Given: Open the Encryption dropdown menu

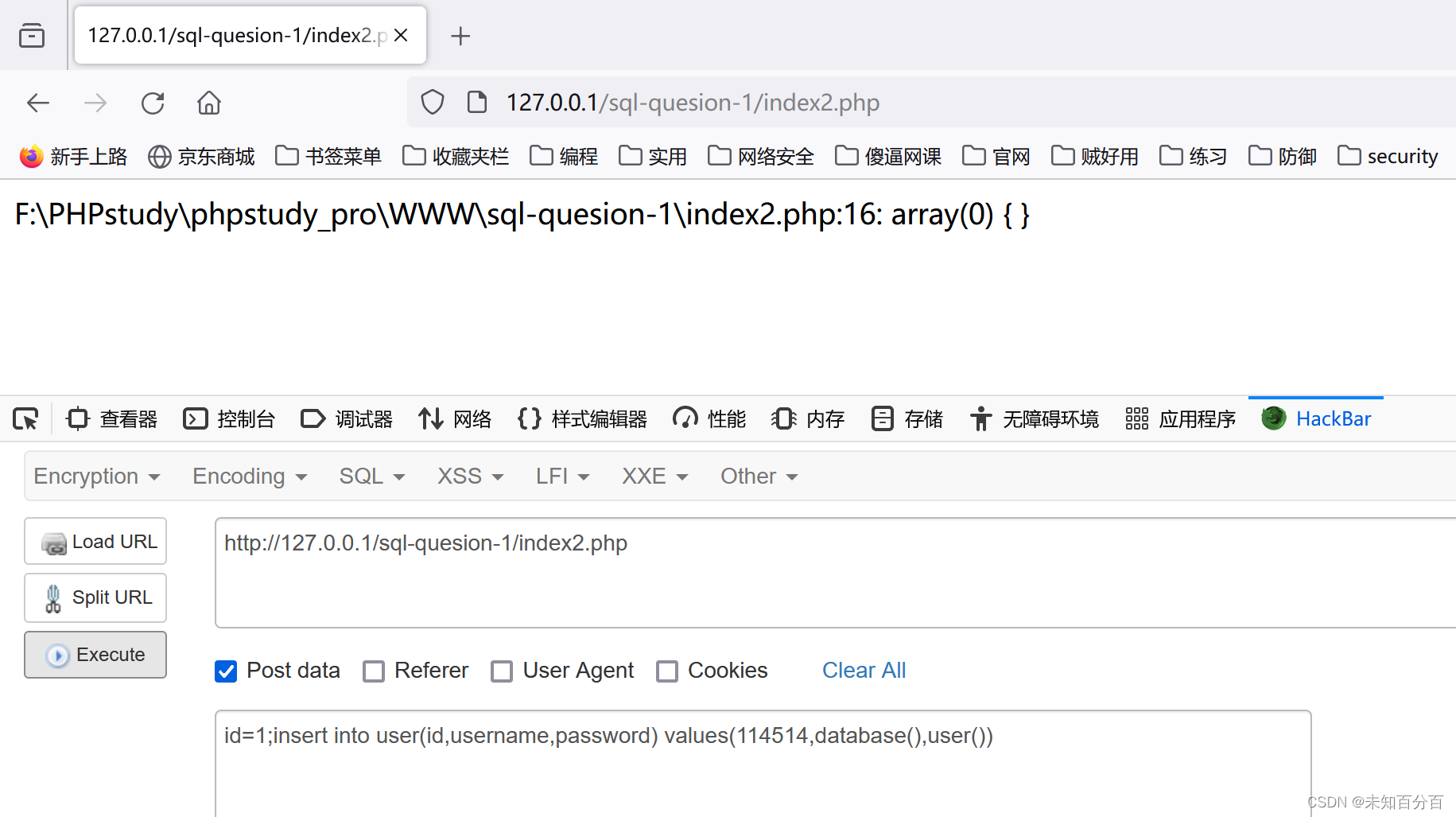Looking at the screenshot, I should click(x=95, y=476).
